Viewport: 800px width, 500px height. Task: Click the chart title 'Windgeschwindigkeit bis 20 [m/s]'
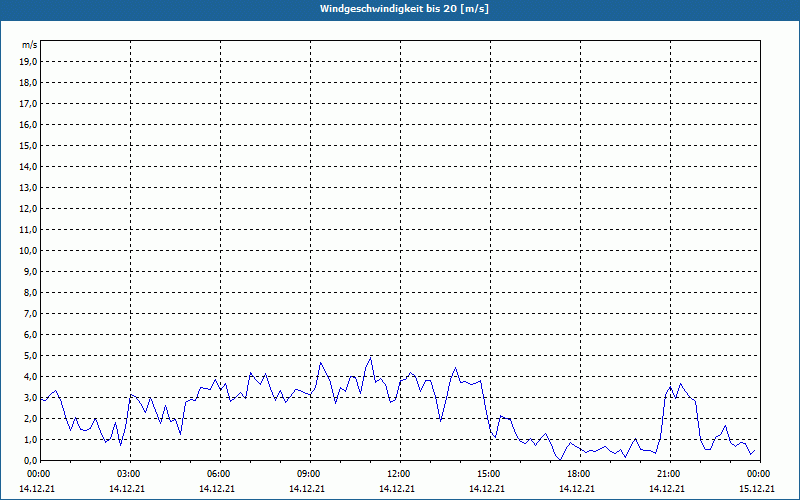point(404,9)
